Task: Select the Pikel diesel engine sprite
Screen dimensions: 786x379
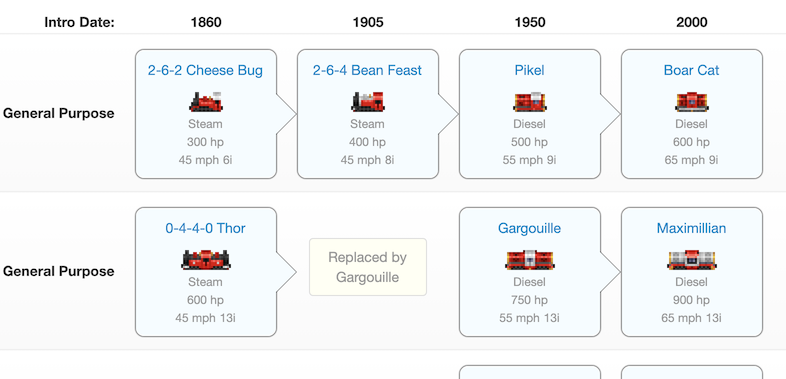Action: pos(530,101)
